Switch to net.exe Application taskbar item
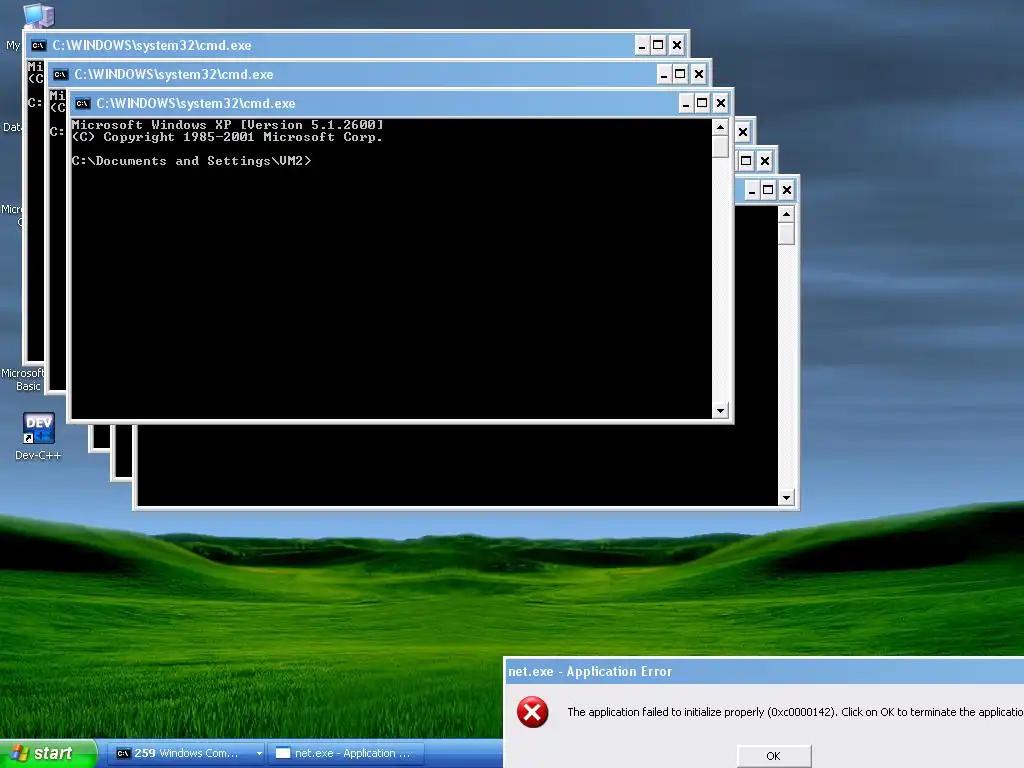 click(x=346, y=753)
